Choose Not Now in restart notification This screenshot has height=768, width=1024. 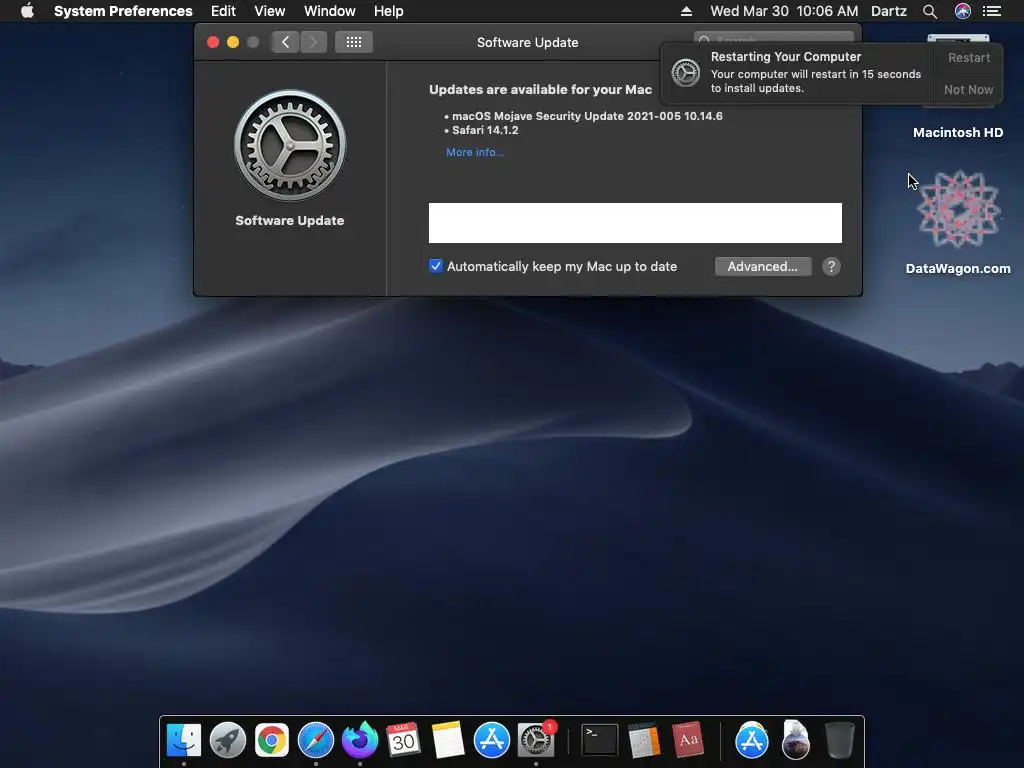coord(968,89)
